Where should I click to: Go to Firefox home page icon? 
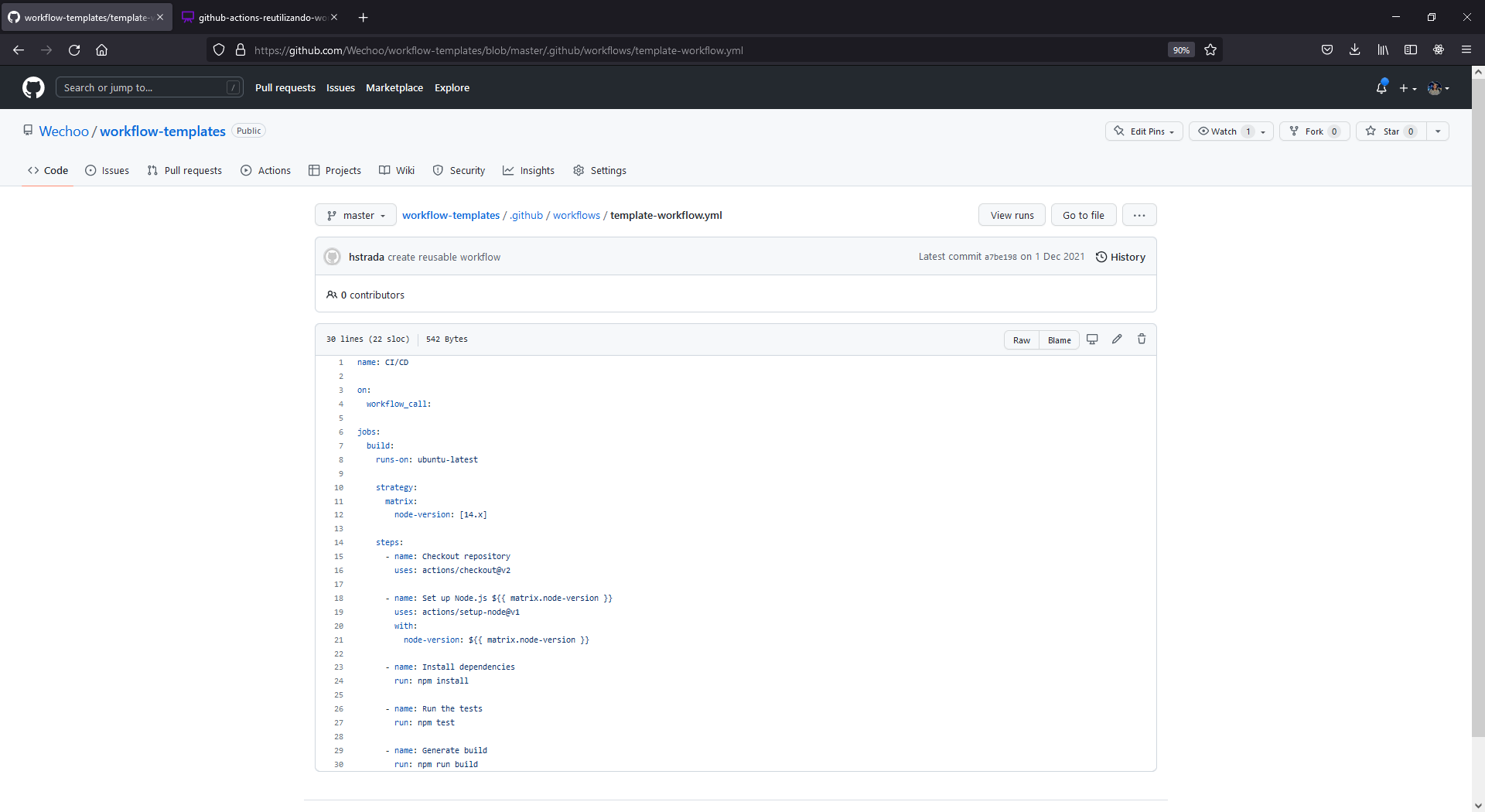101,50
